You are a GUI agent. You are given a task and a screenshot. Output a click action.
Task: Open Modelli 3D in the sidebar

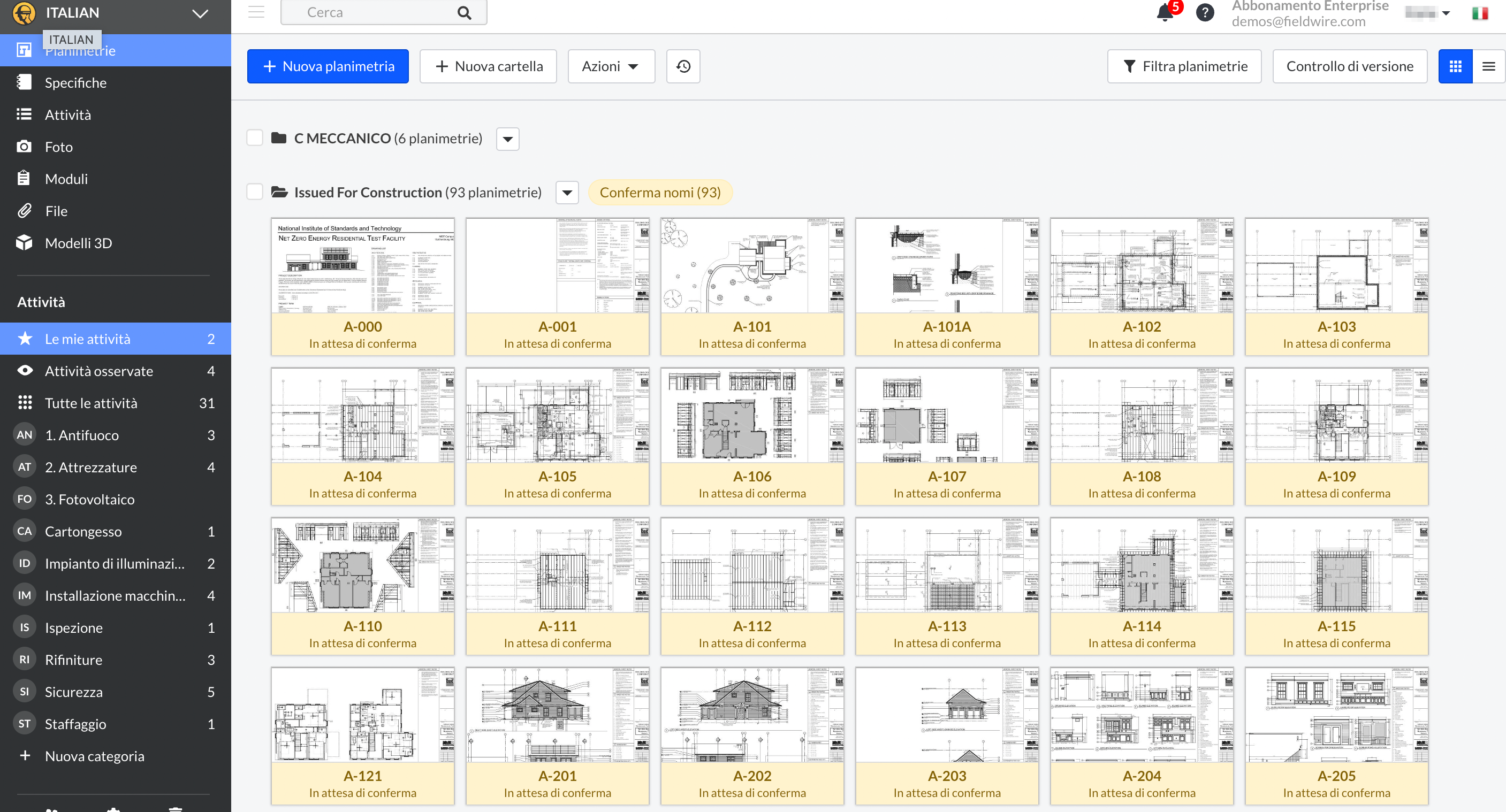point(78,243)
